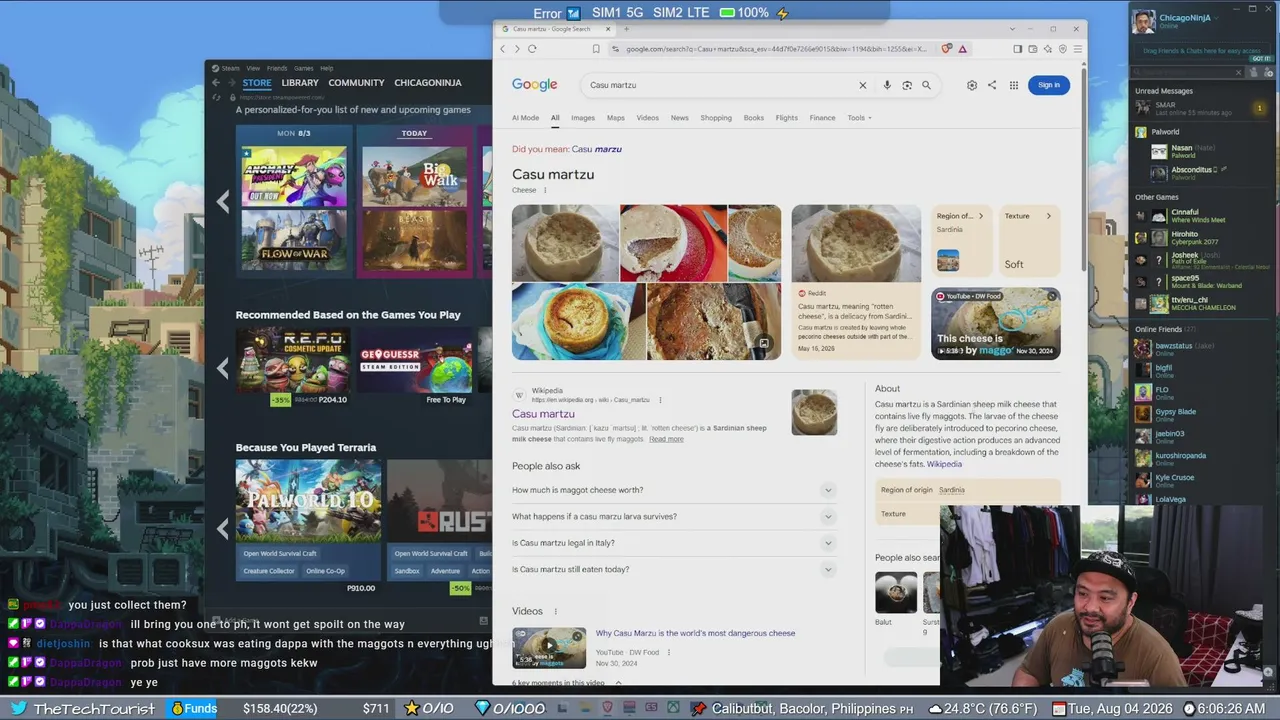Reload the Google search page
Screen dimensions: 1280x720
(532, 49)
